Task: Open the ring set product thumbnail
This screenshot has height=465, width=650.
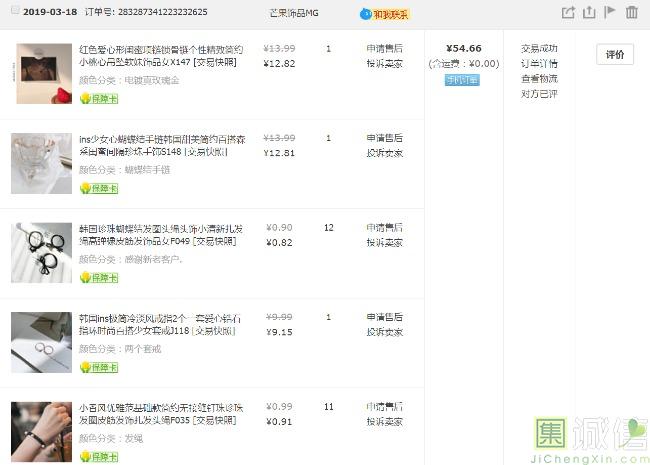Action: pyautogui.click(x=41, y=342)
